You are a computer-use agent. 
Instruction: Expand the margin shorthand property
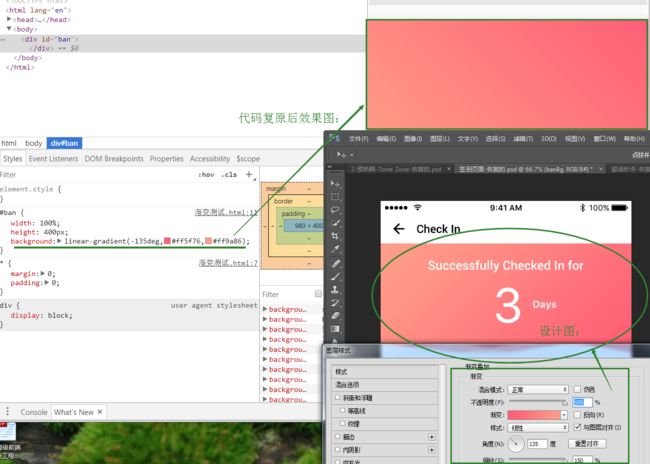click(x=43, y=273)
